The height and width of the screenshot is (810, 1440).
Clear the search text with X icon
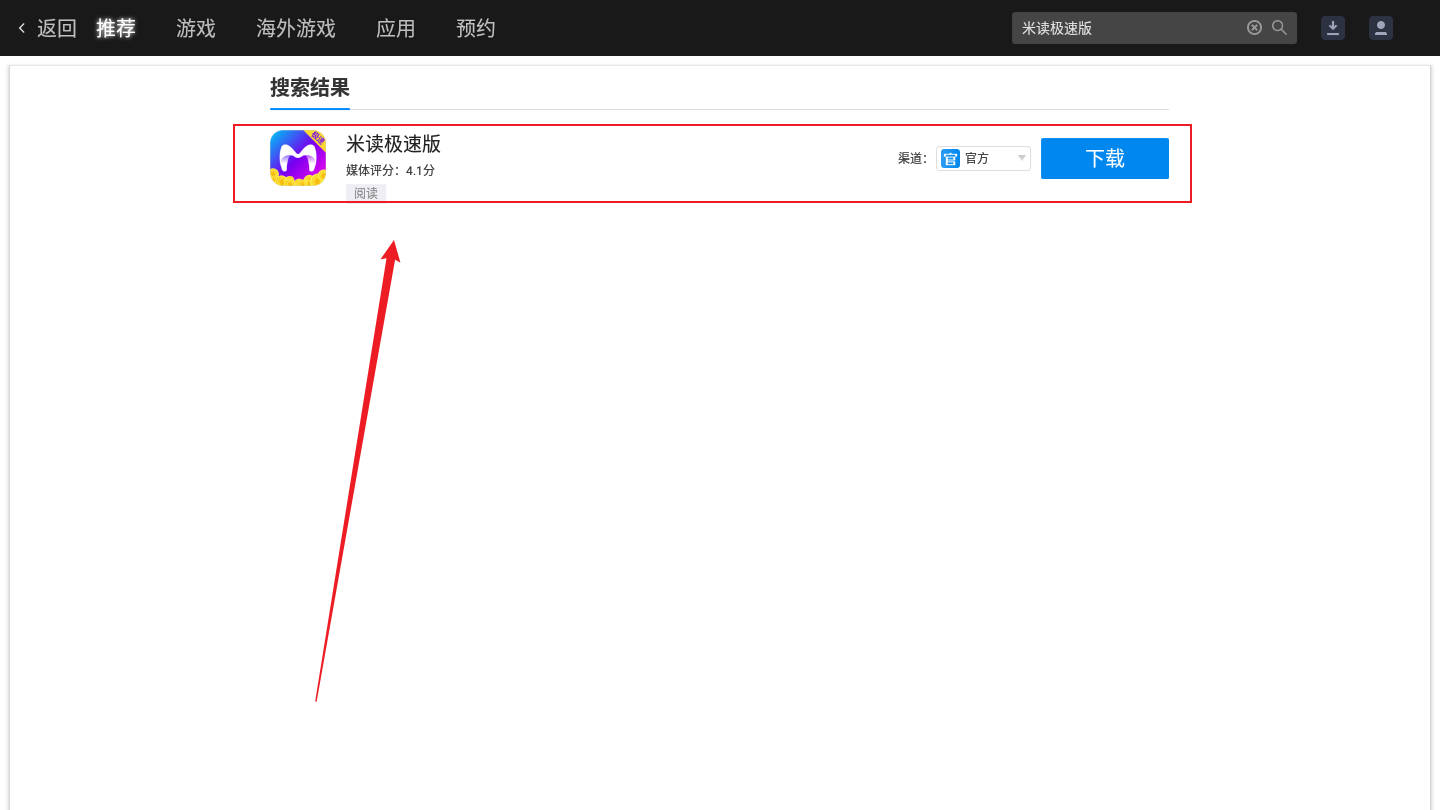coord(1254,28)
